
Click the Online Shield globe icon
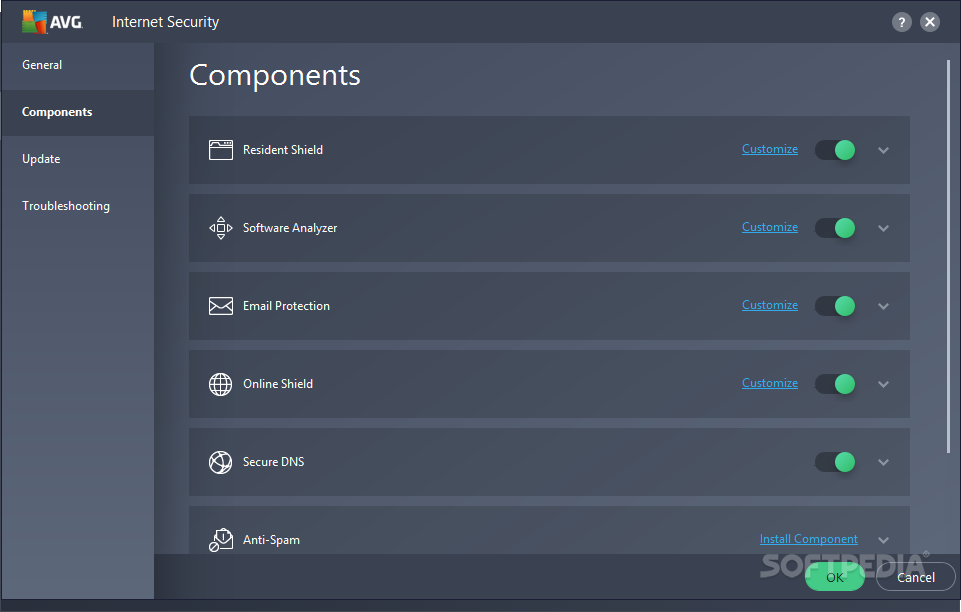pos(221,384)
